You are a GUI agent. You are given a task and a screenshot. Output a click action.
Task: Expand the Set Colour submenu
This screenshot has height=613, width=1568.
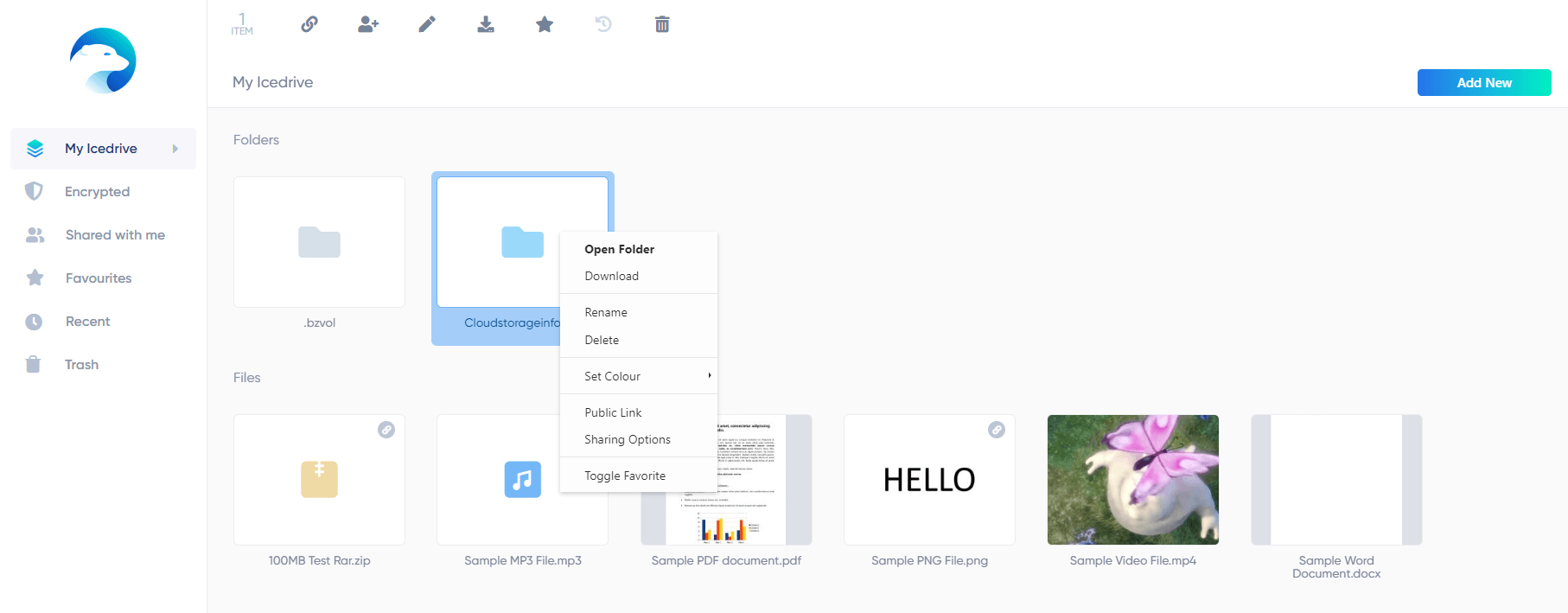click(638, 376)
